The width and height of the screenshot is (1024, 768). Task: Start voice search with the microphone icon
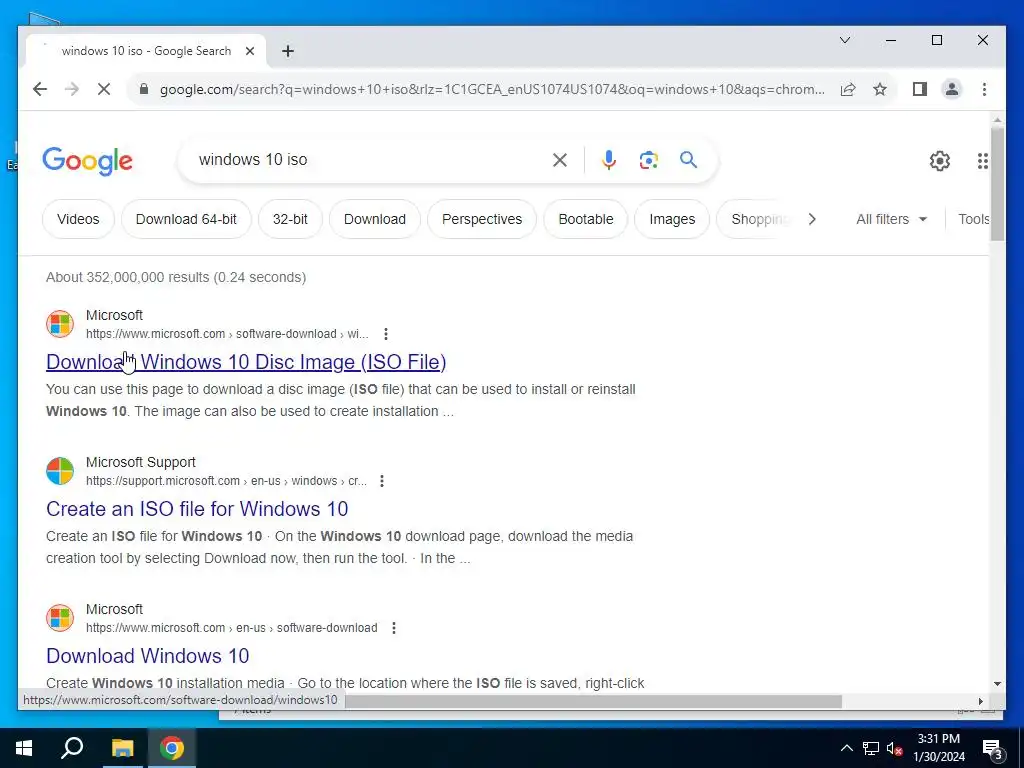point(609,160)
